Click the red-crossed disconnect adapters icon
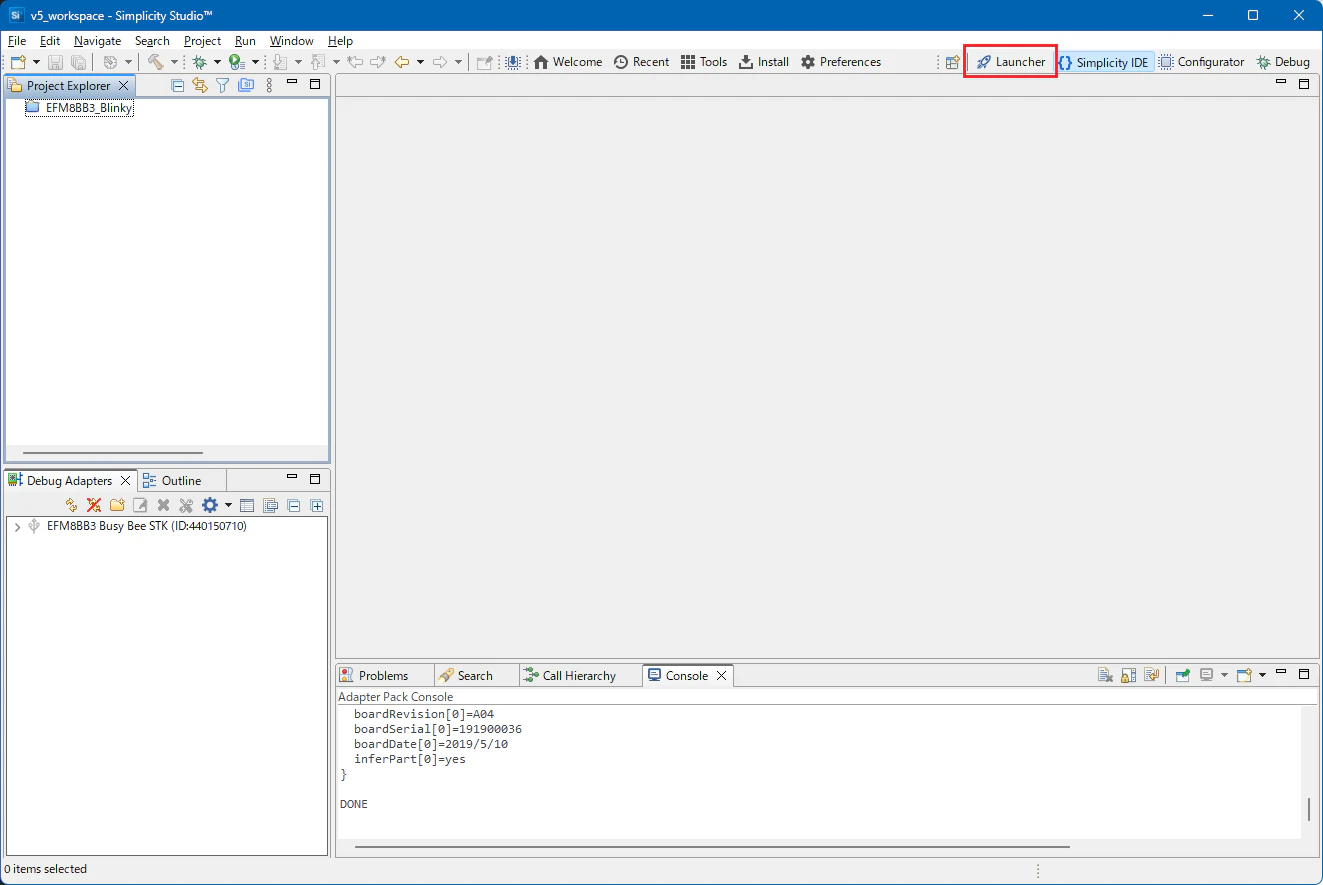1323x885 pixels. tap(94, 506)
